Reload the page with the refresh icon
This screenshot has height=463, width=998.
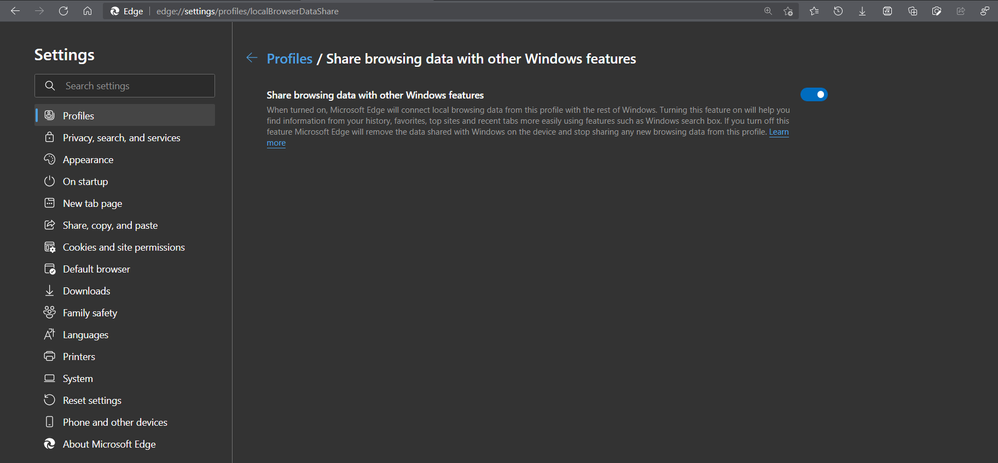tap(63, 11)
